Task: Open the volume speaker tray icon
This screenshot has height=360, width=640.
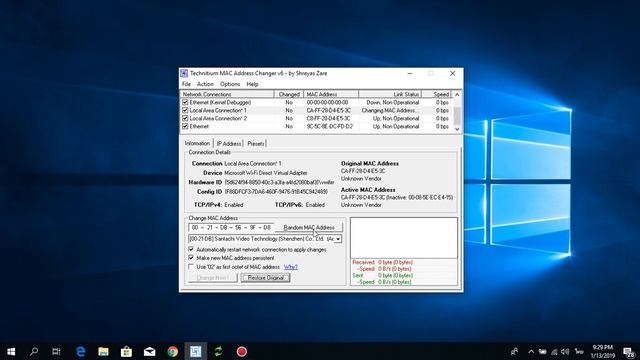Action: point(565,351)
